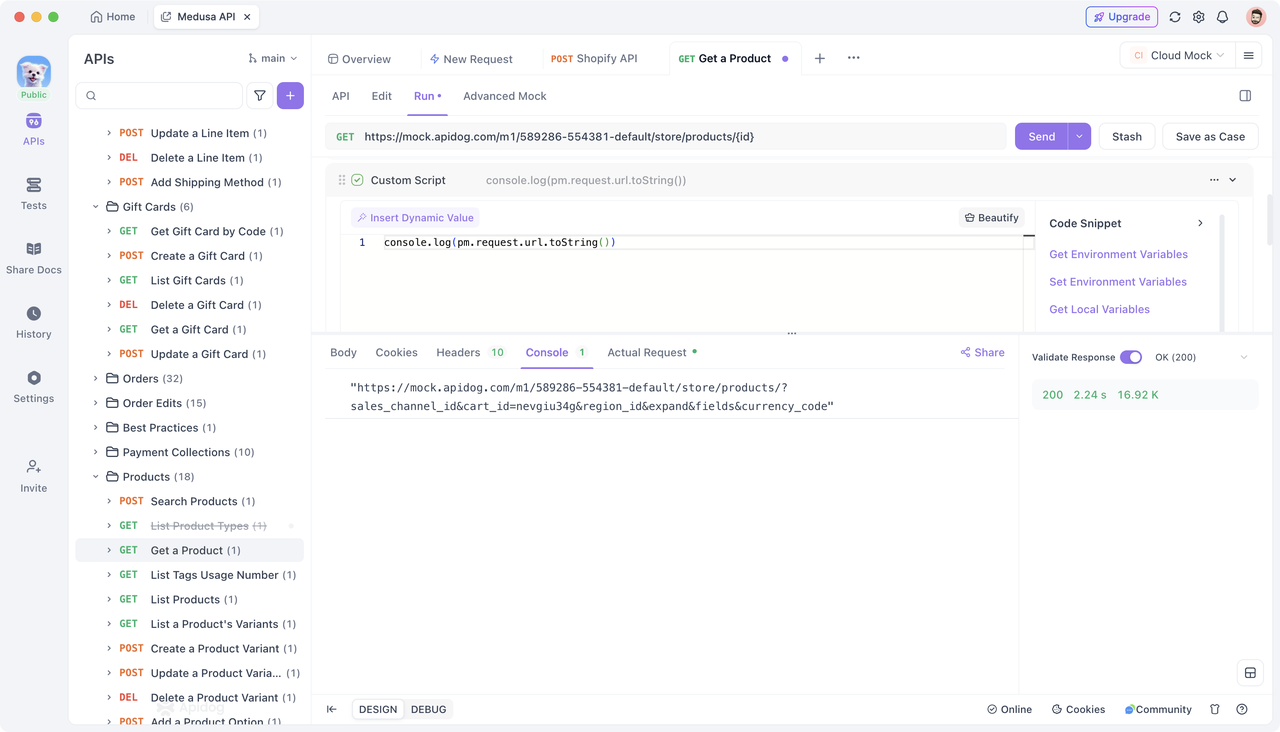Open the response Body tab
Image resolution: width=1280 pixels, height=732 pixels.
pyautogui.click(x=343, y=352)
